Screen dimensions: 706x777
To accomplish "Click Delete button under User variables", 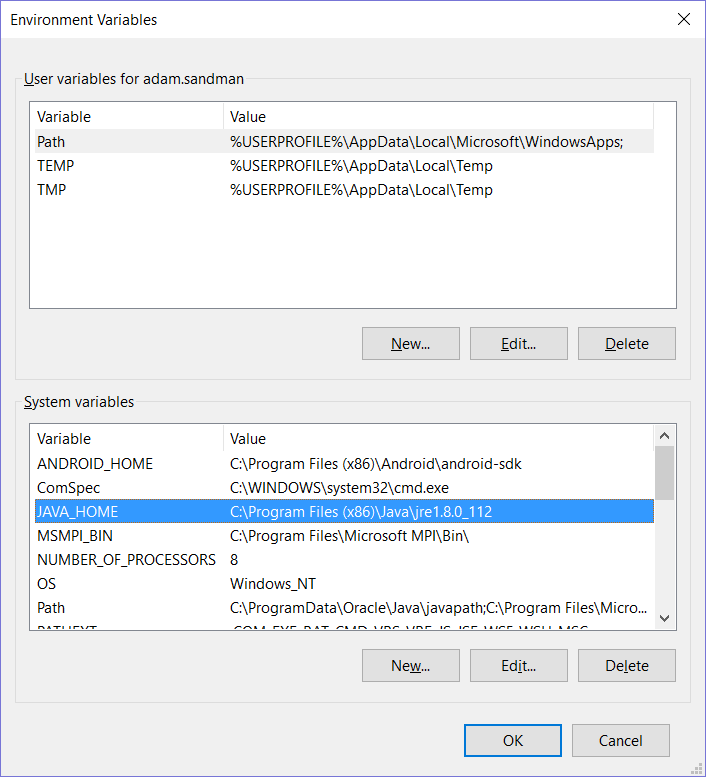I will coord(626,343).
